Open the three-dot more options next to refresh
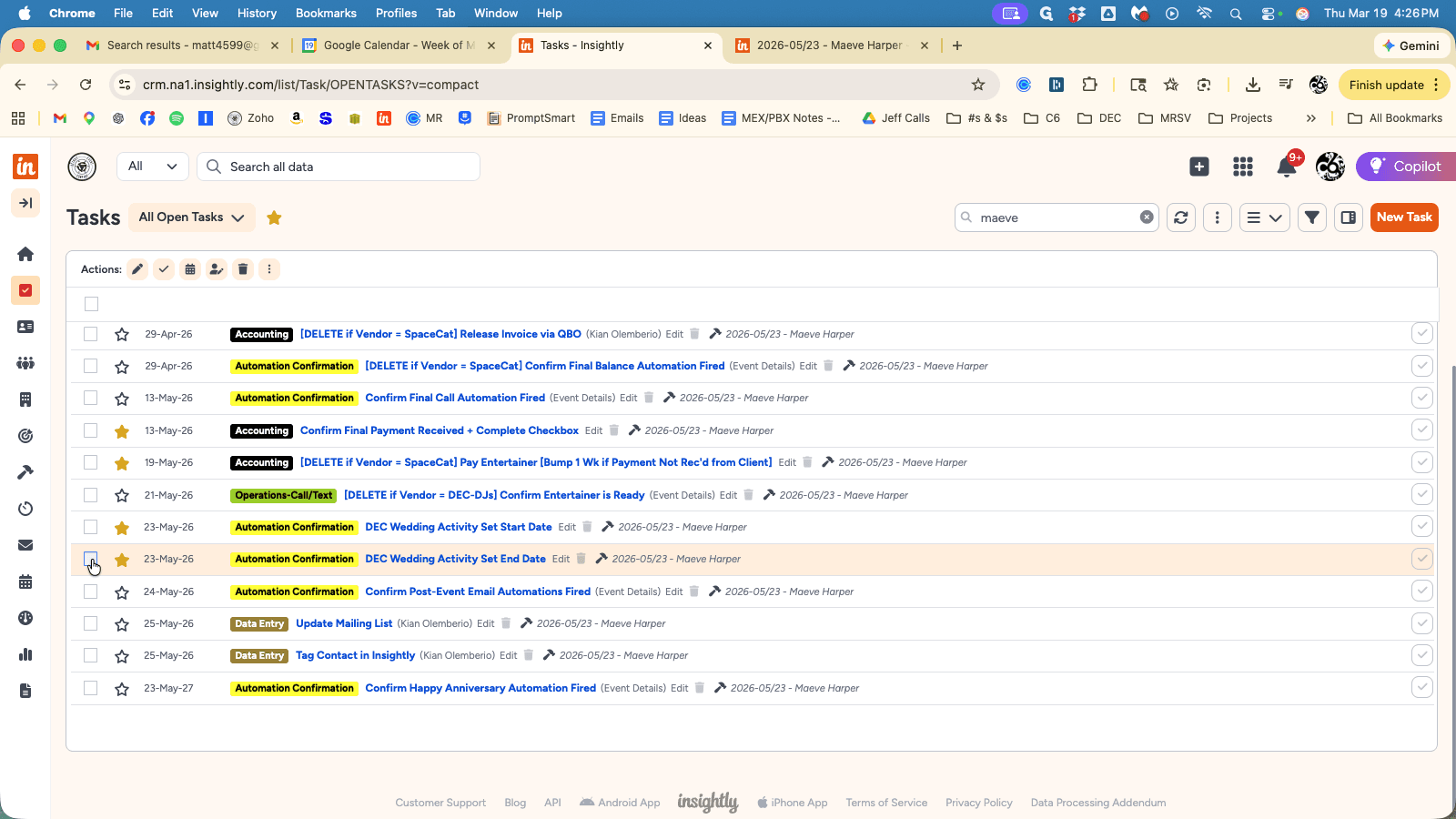The height and width of the screenshot is (819, 1456). coord(1218,217)
